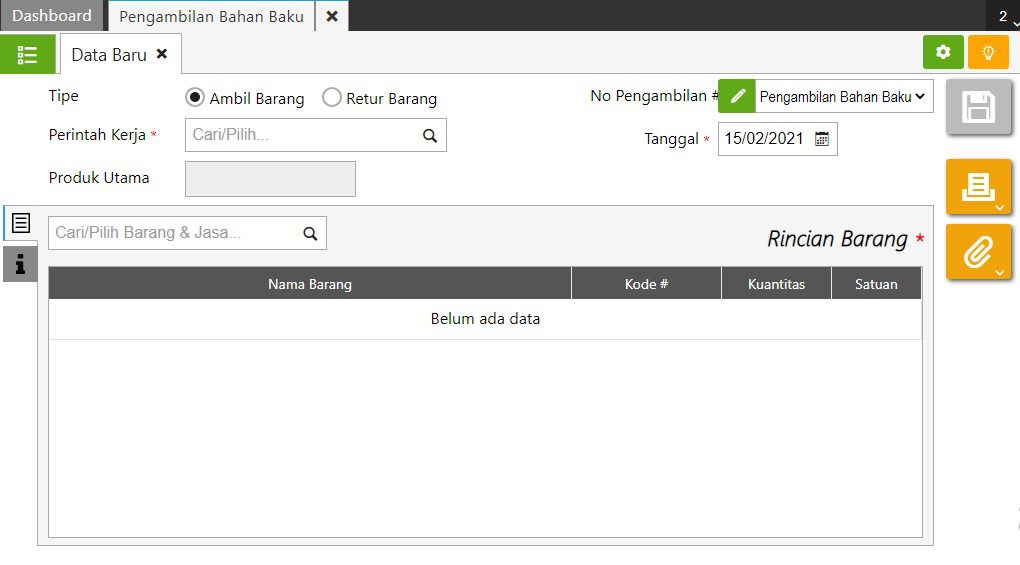
Task: Expand the Pengambilan Bahan Baku numbering dropdown
Action: 844,96
